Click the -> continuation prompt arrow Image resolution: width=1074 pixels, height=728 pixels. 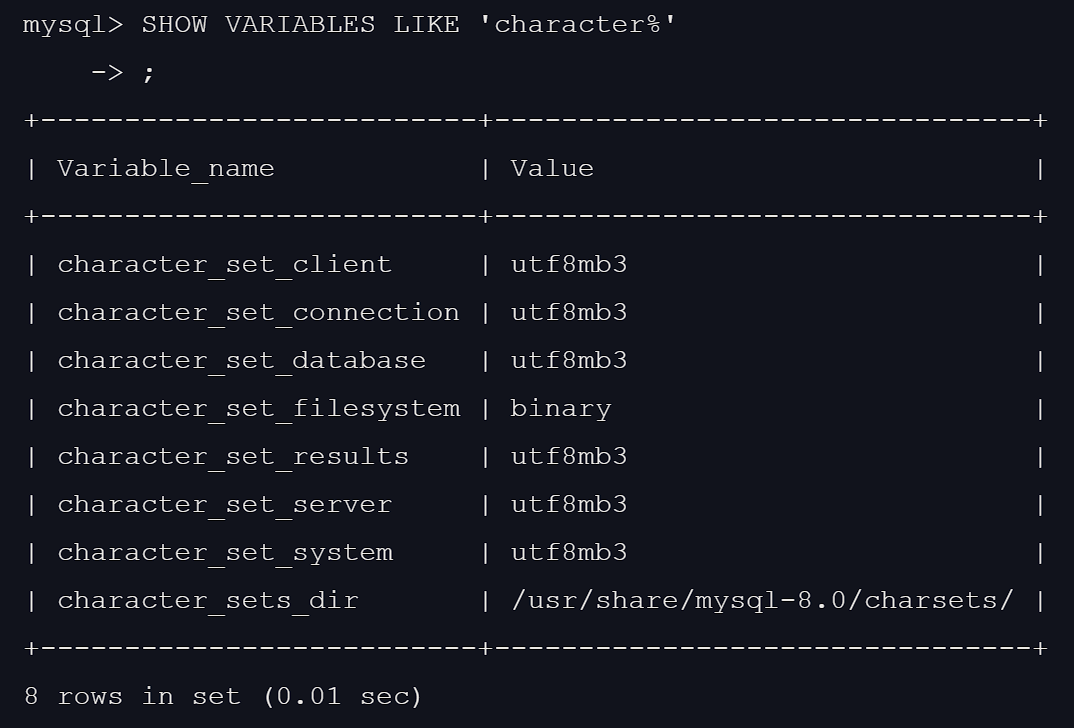pyautogui.click(x=106, y=72)
